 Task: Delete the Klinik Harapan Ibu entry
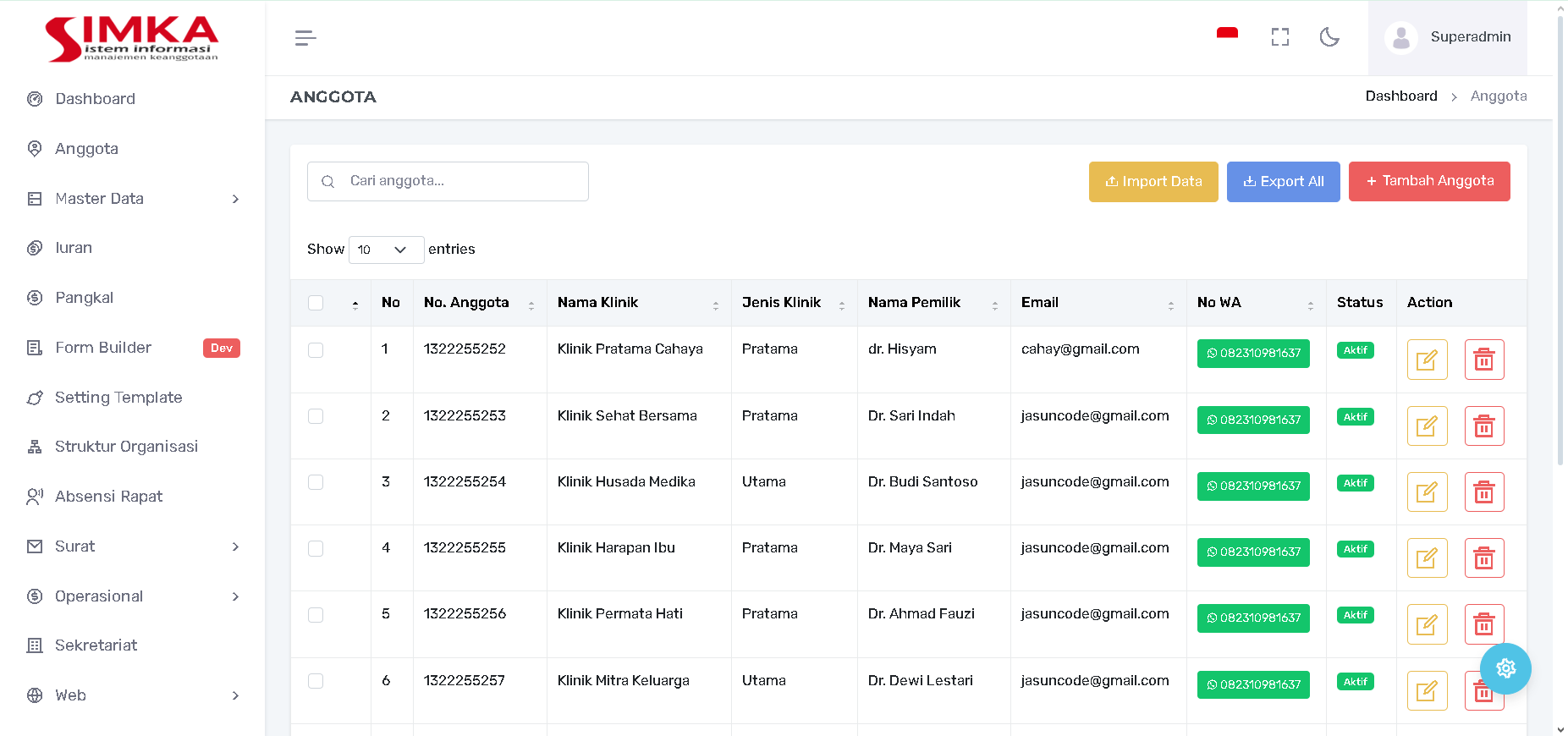[x=1483, y=558]
